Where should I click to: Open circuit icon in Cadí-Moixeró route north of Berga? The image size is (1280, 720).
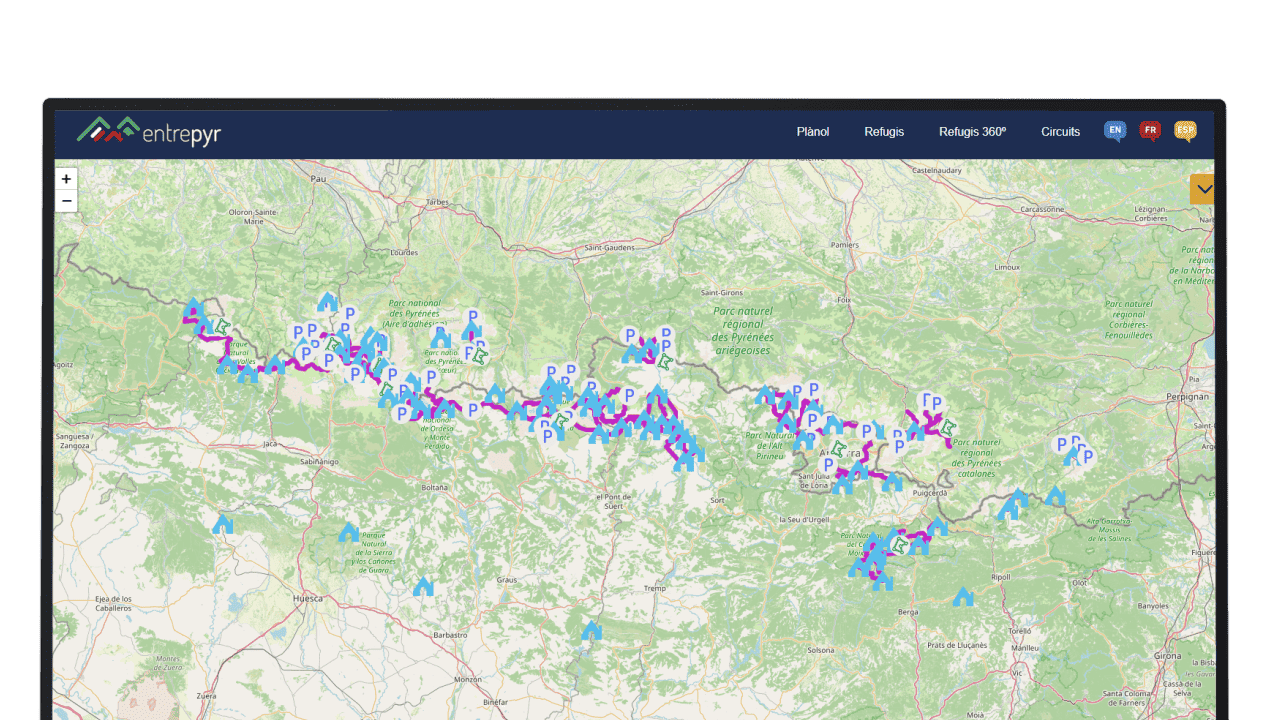click(x=901, y=545)
